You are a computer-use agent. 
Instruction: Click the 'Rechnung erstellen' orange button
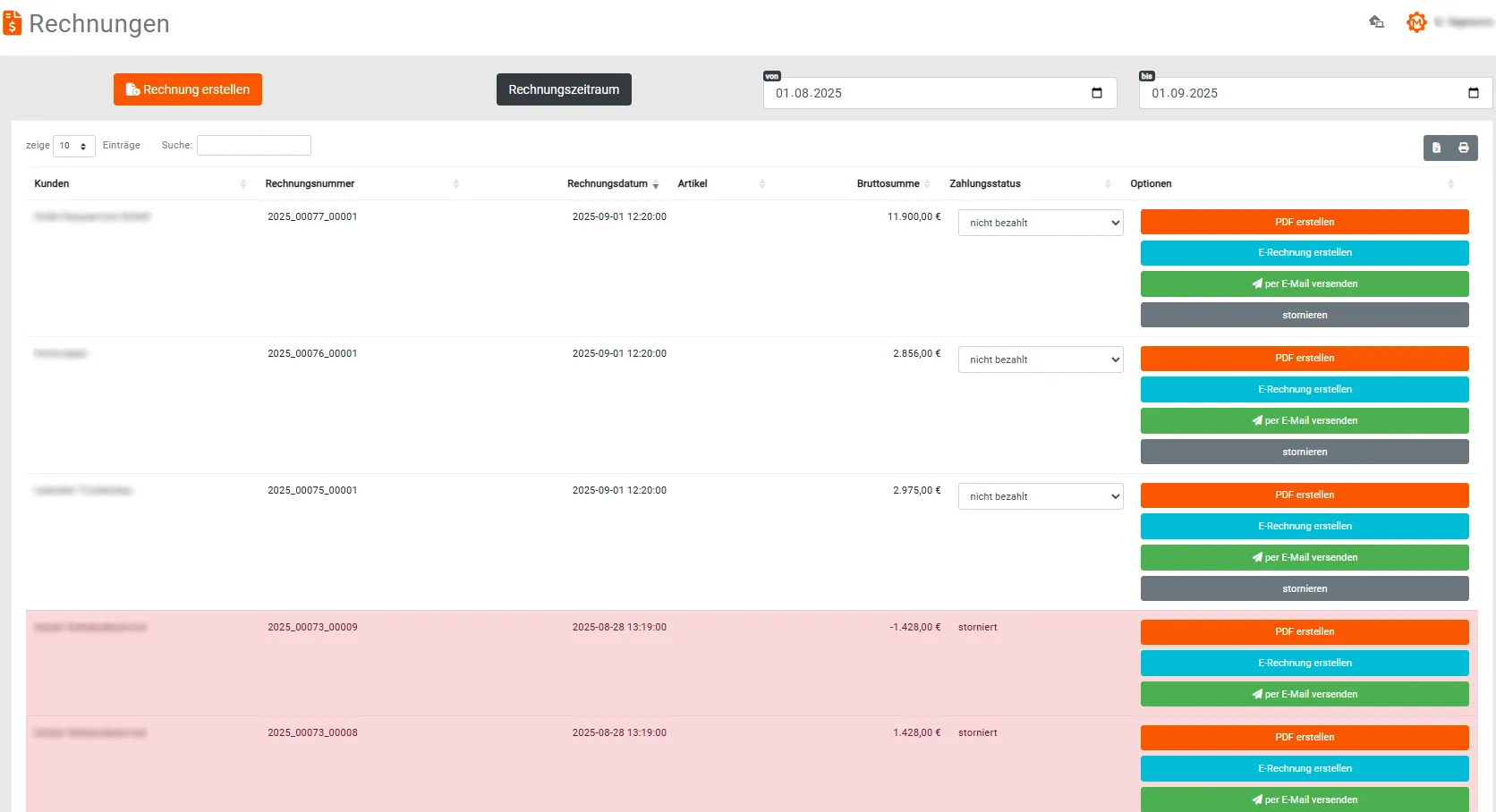188,89
